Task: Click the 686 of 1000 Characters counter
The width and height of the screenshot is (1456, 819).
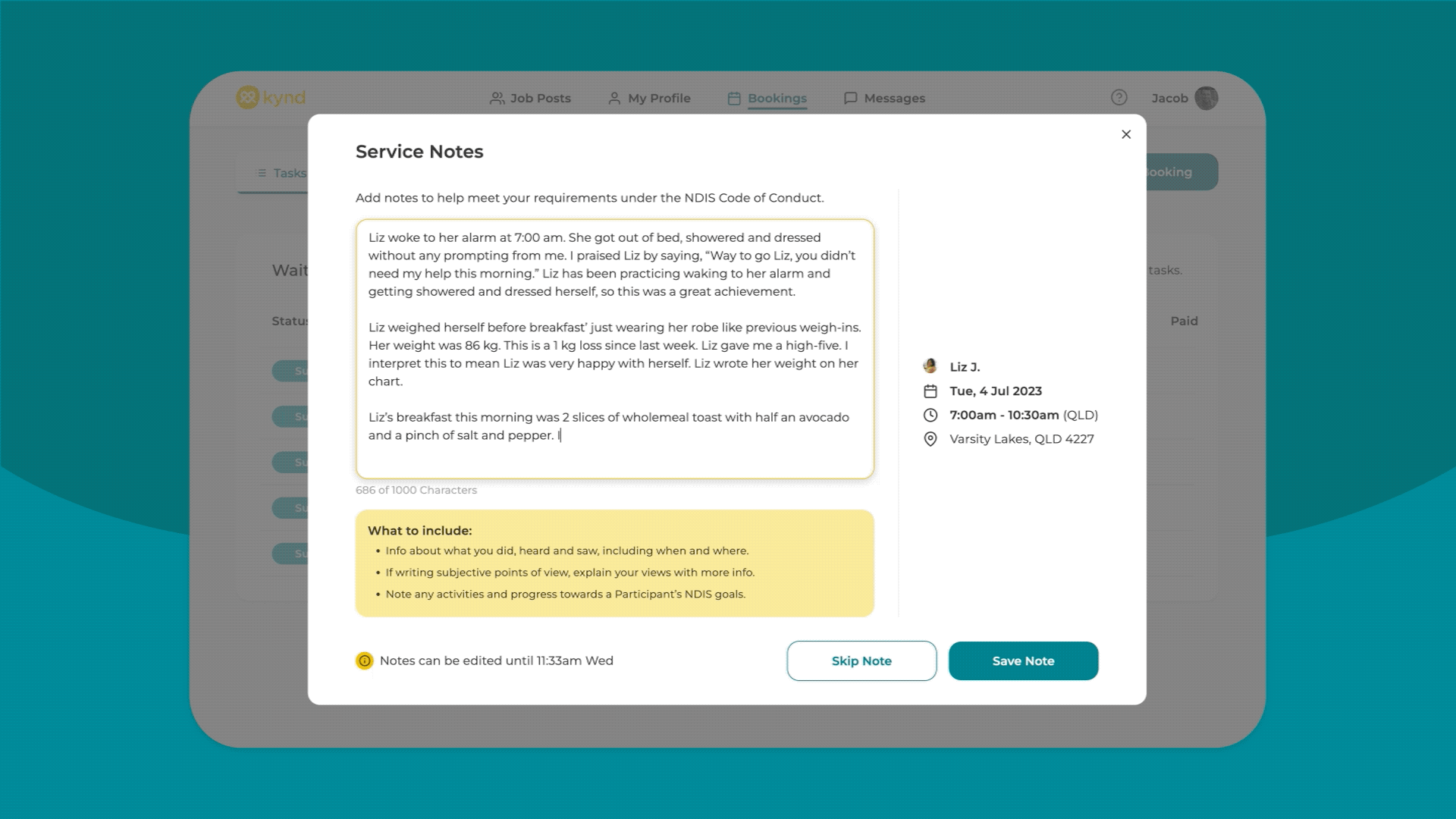Action: 416,490
